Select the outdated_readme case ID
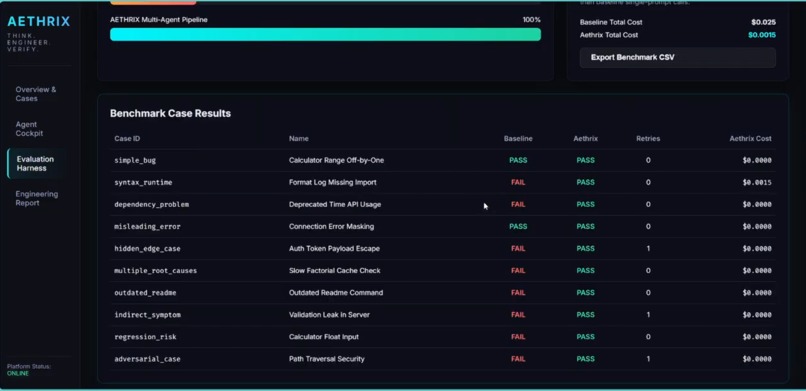Image resolution: width=806 pixels, height=391 pixels. [x=145, y=293]
